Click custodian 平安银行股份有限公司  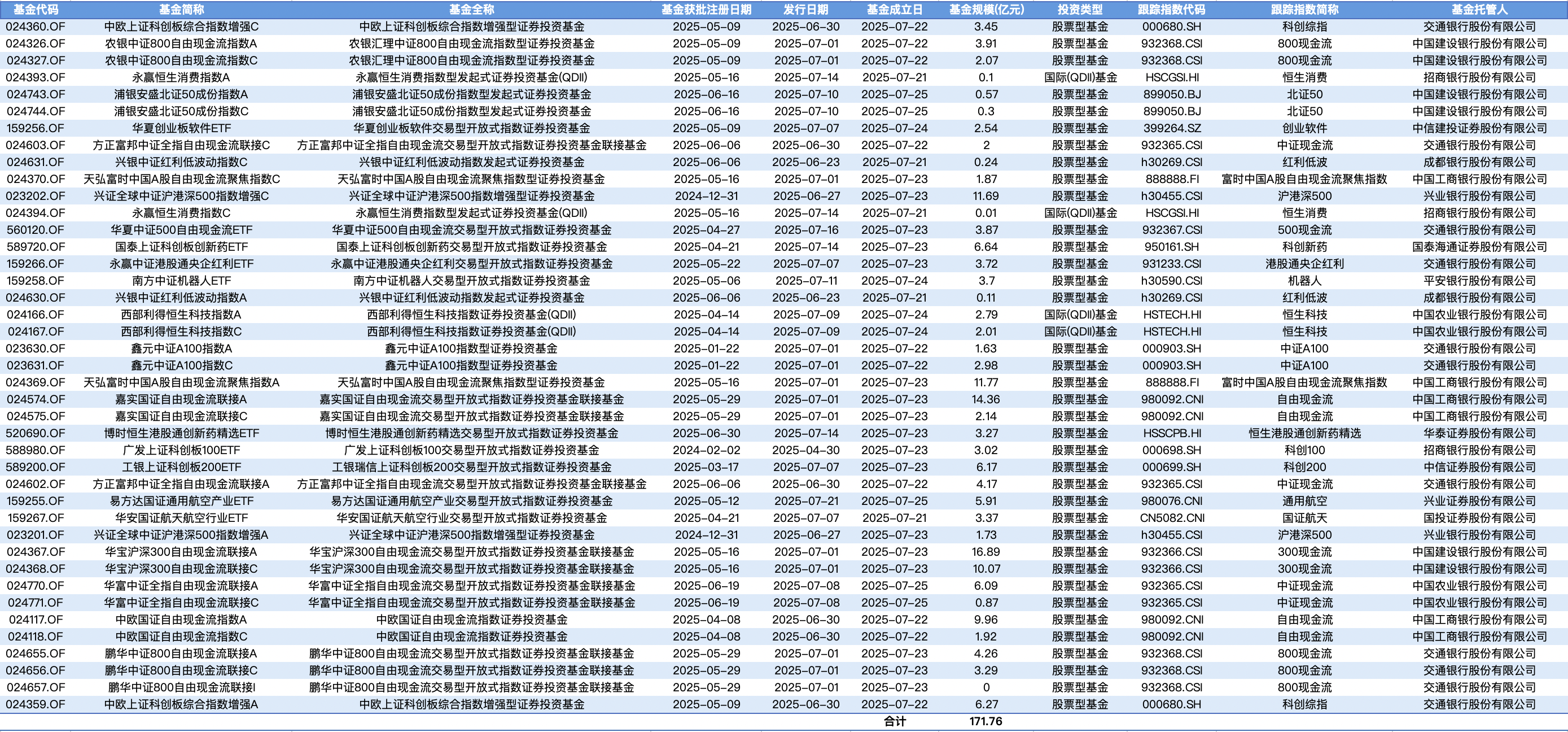(x=1480, y=281)
